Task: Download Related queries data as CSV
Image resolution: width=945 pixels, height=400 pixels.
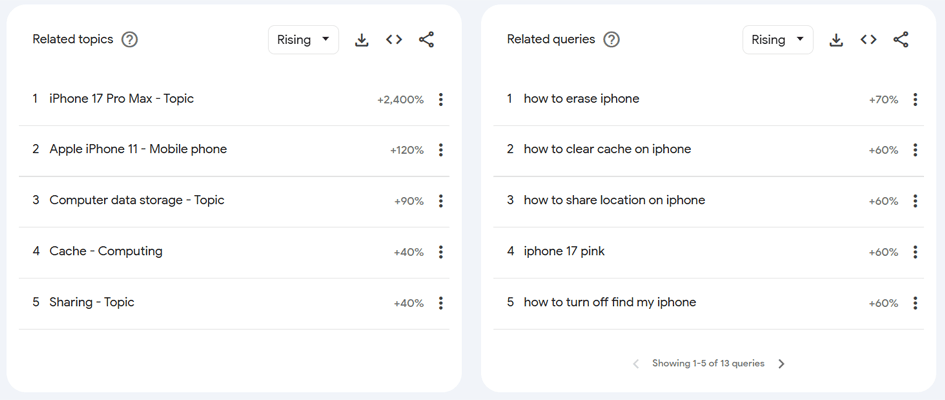Action: [x=836, y=40]
